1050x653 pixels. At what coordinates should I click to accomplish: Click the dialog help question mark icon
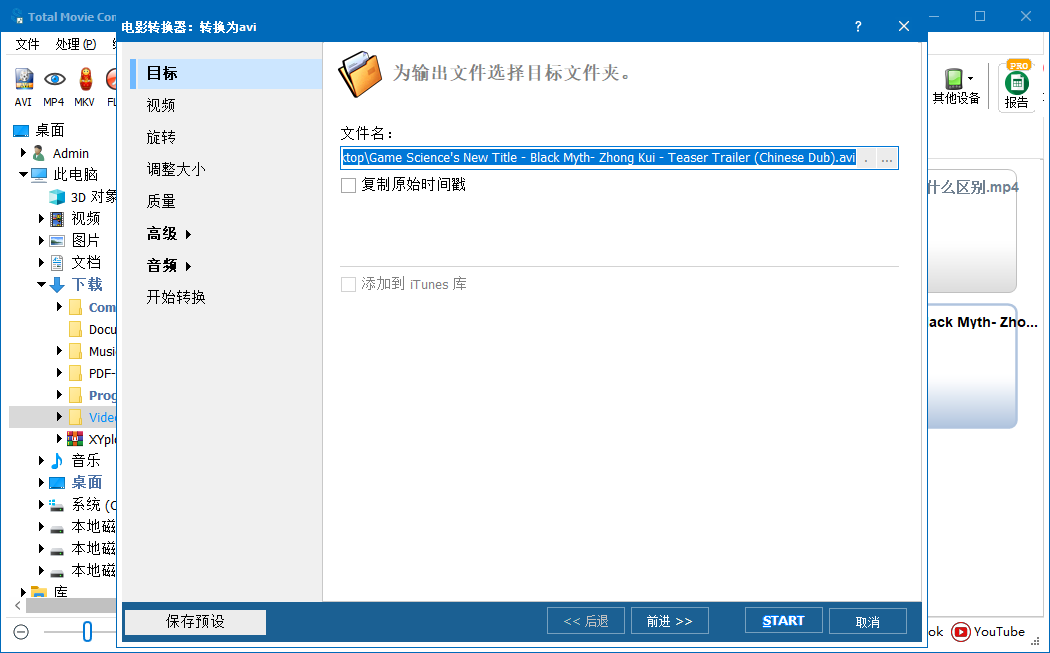point(857,26)
